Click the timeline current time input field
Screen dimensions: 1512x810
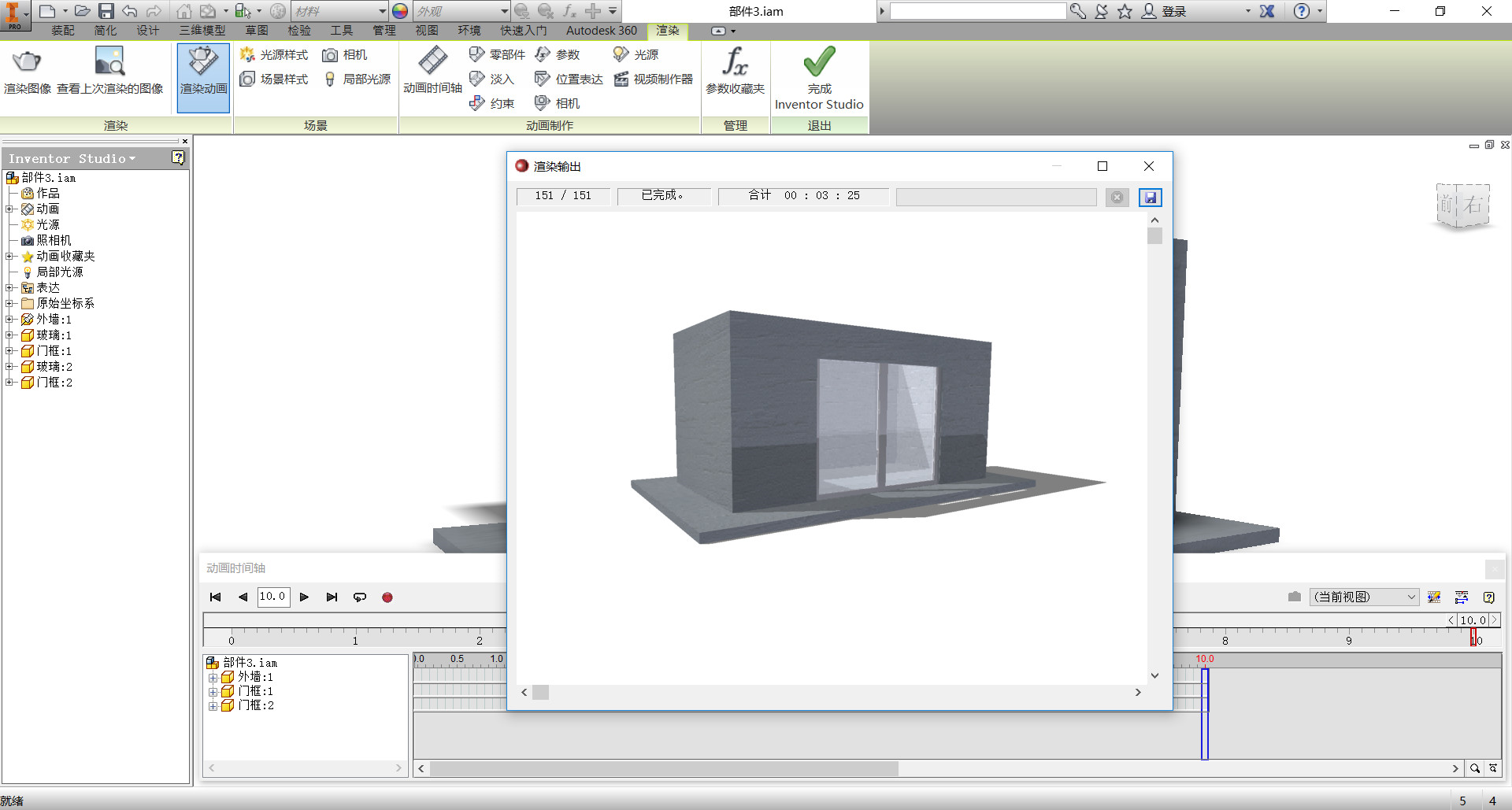pyautogui.click(x=273, y=597)
